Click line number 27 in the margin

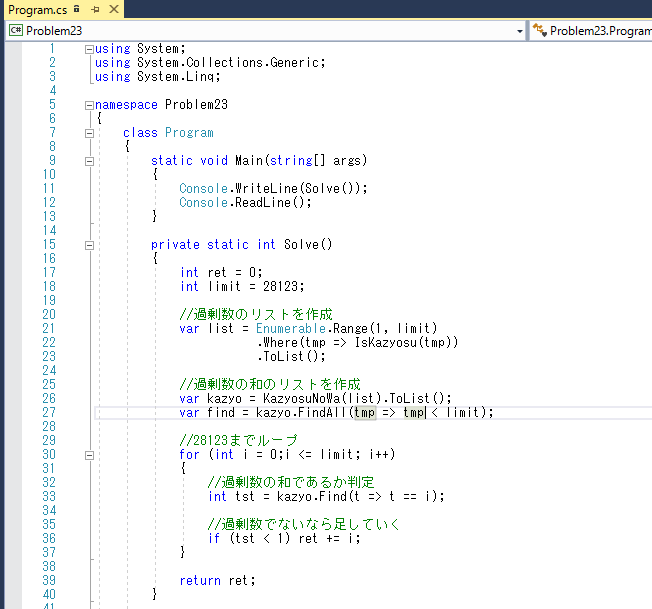point(49,412)
